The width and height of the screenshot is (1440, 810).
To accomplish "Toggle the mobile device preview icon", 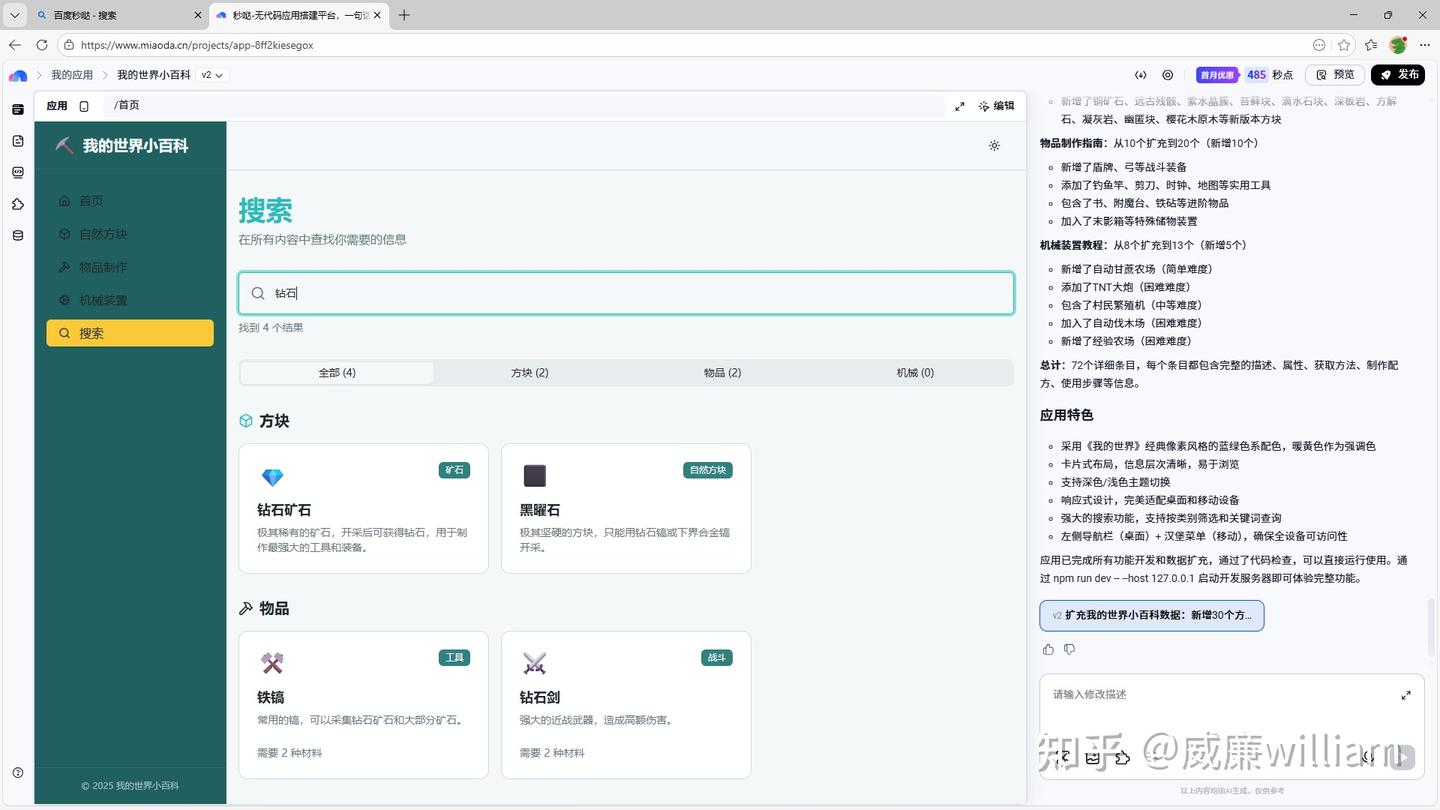I will point(84,106).
